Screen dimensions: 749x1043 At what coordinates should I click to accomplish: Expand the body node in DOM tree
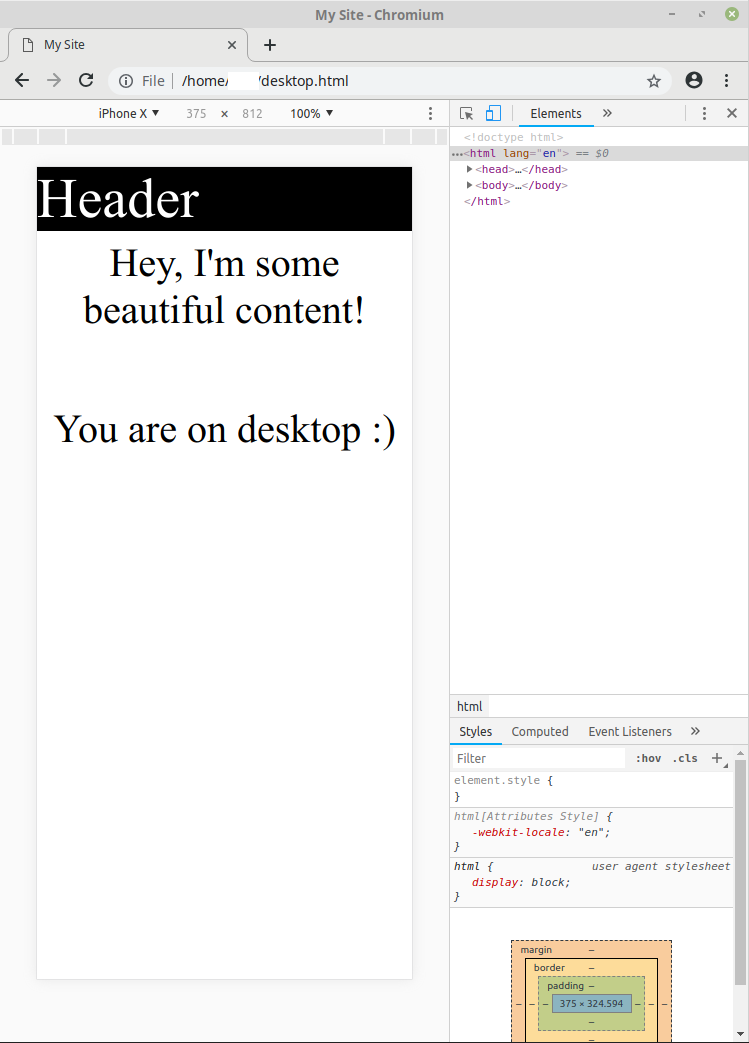point(469,186)
